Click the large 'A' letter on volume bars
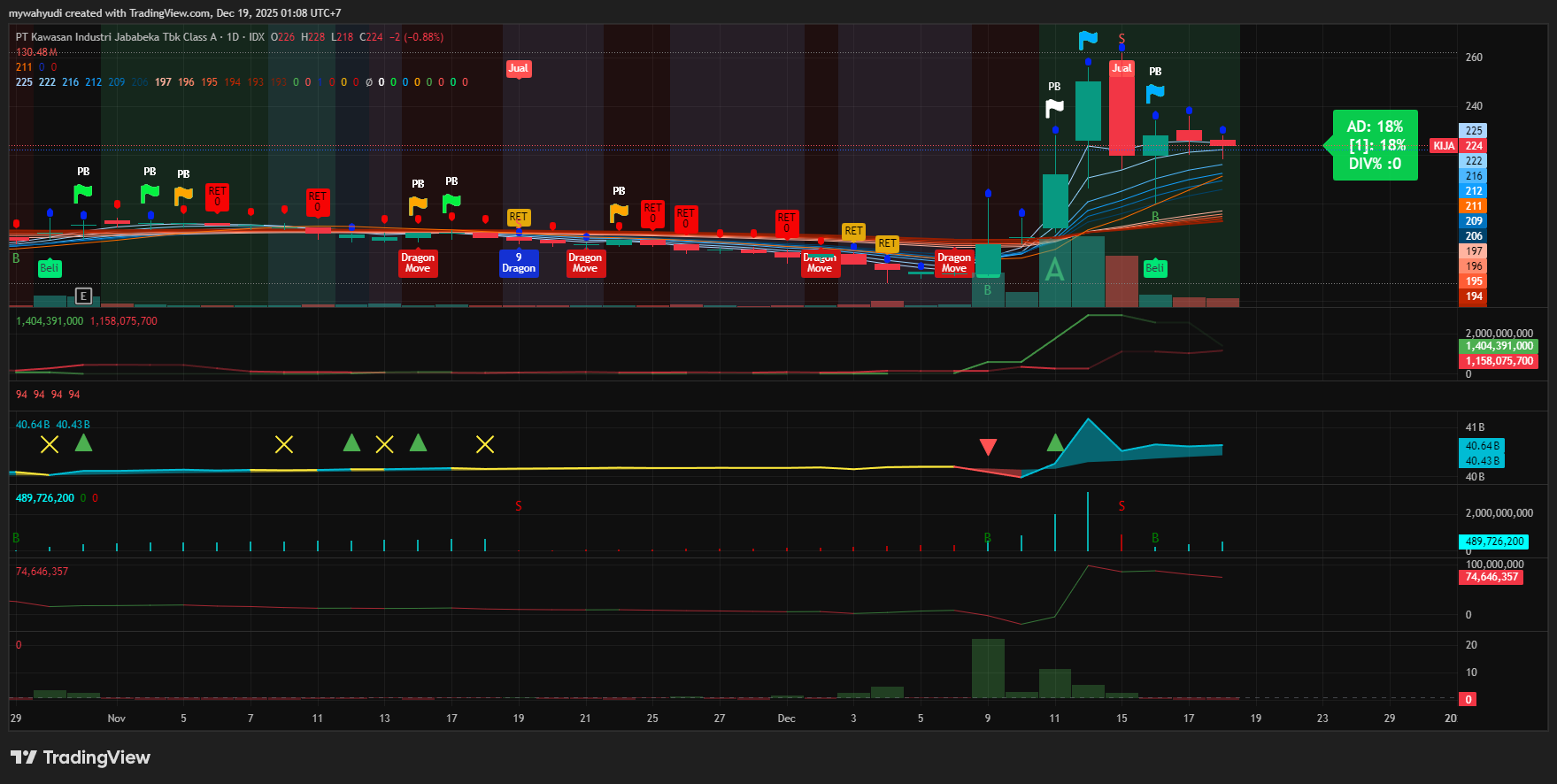This screenshot has height=784, width=1557. point(1054,270)
